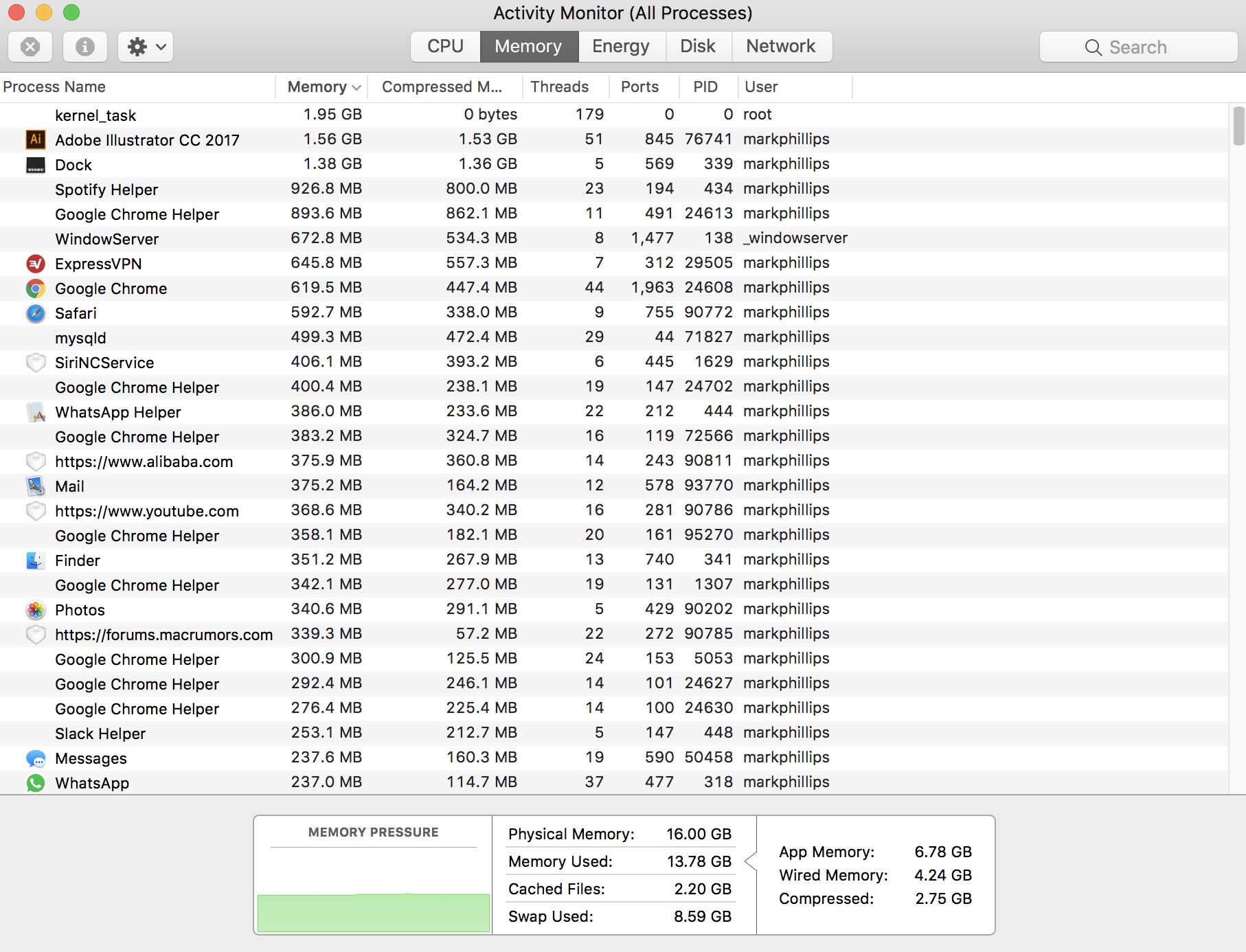Select Google Chrome Helper with PID 24613
Screen dimensions: 1246x952
coord(614,214)
